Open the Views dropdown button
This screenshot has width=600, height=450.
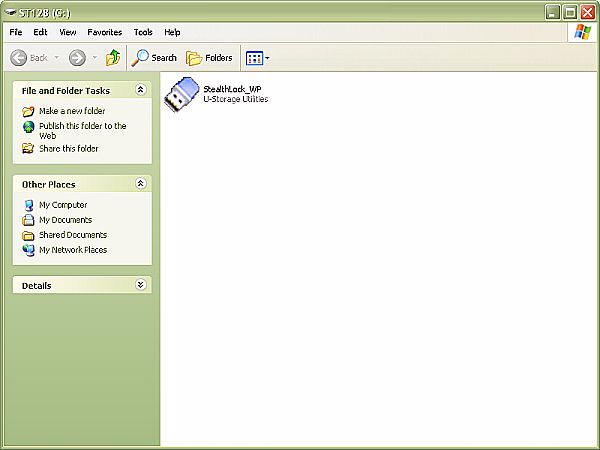tap(257, 58)
